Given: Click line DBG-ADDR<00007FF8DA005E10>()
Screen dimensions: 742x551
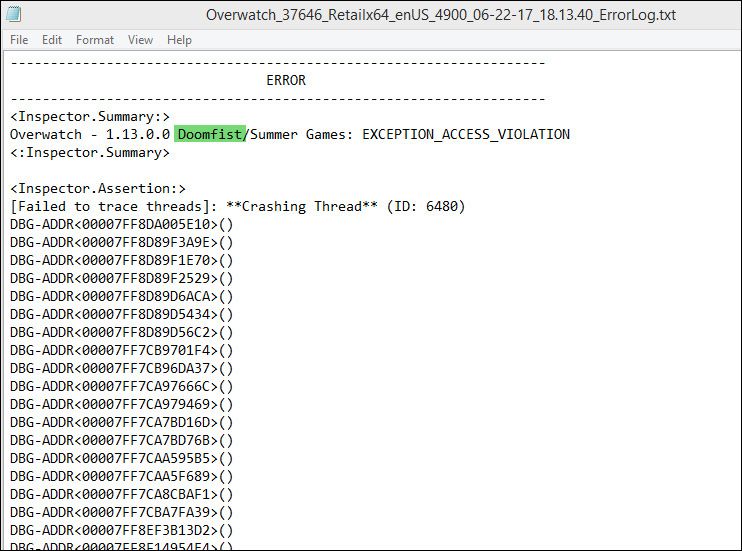Looking at the screenshot, I should (122, 224).
